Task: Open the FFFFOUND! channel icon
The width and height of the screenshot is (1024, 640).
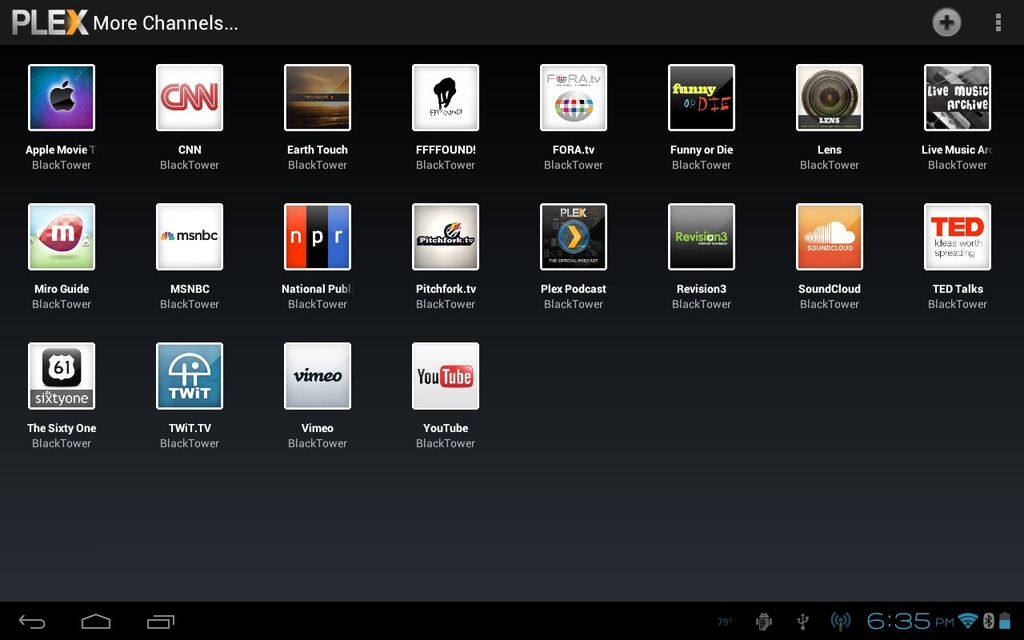Action: (x=445, y=97)
